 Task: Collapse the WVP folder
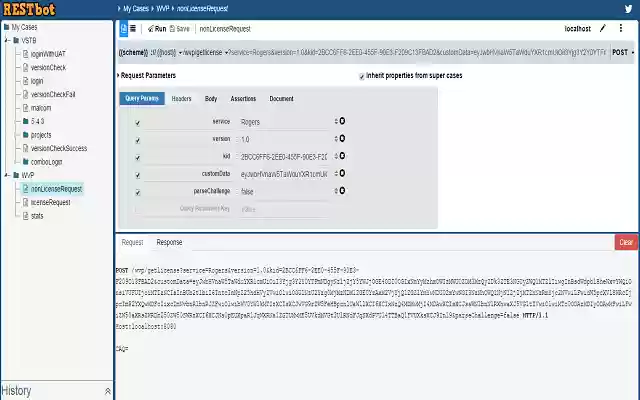(7, 175)
